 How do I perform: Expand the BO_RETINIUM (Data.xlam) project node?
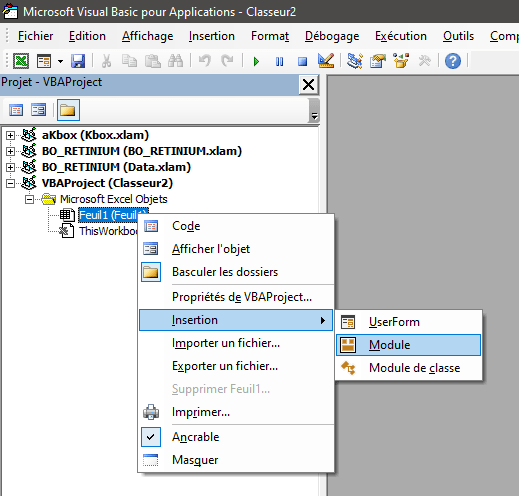point(10,167)
